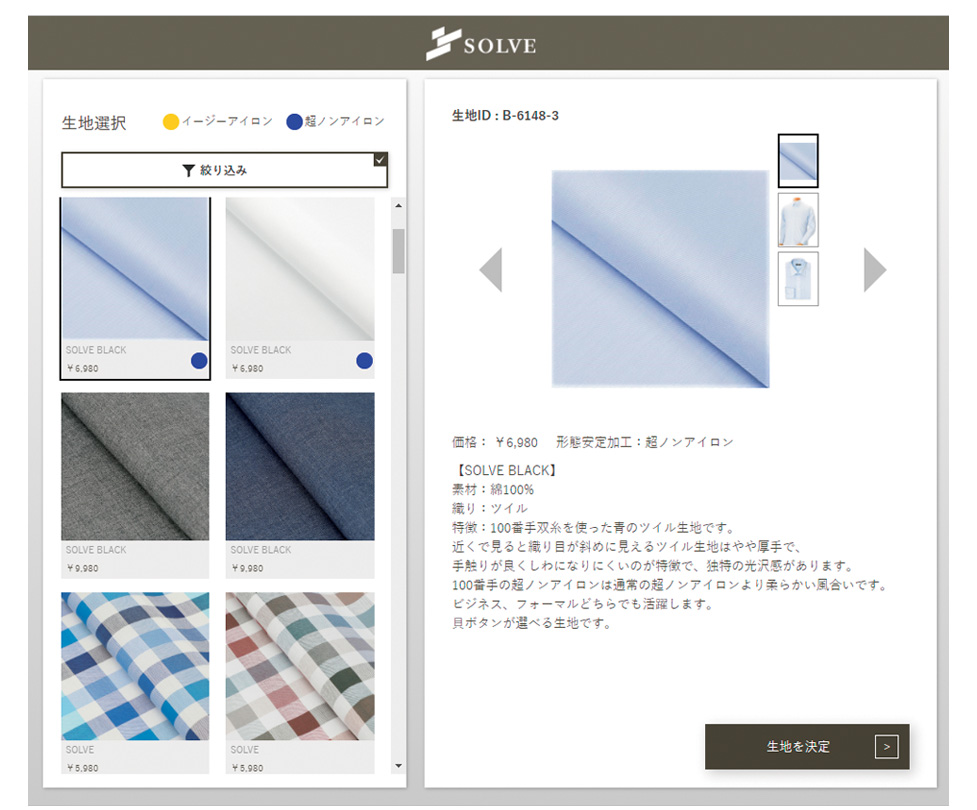This screenshot has height=810, width=977.
Task: Click the yellow イージーアイロン legend dot
Action: tap(171, 122)
